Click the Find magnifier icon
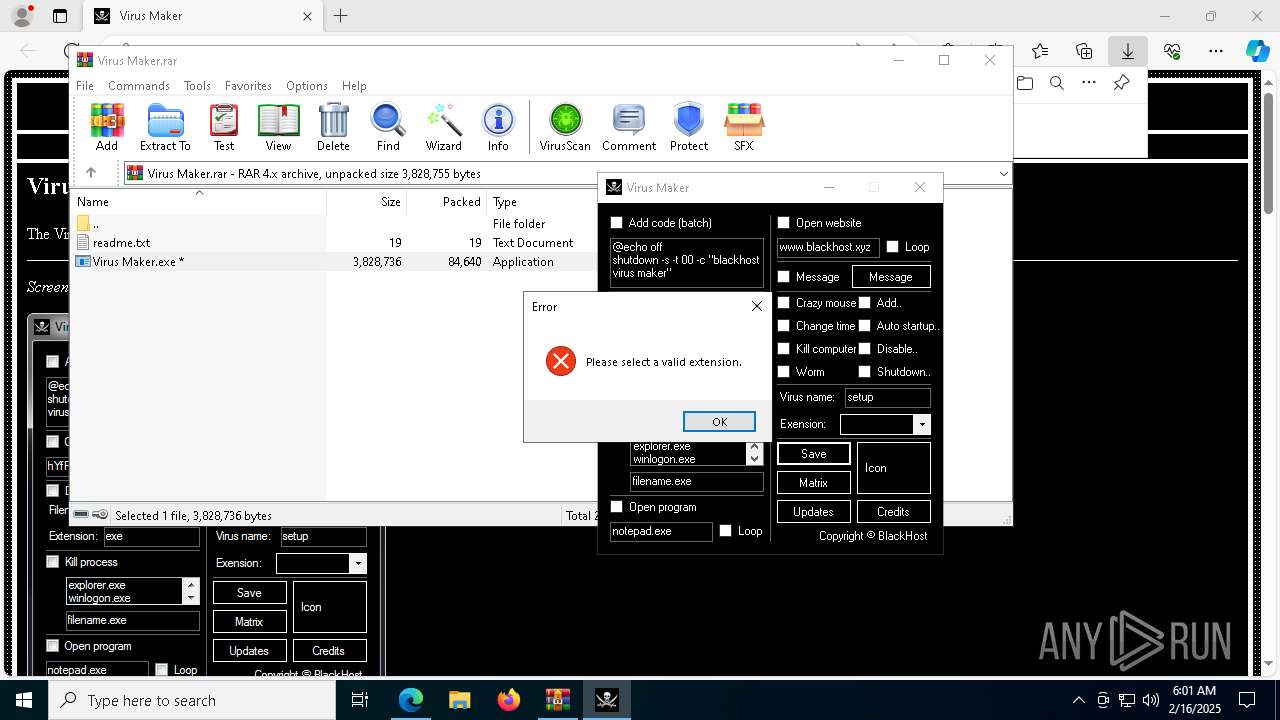 coord(388,127)
